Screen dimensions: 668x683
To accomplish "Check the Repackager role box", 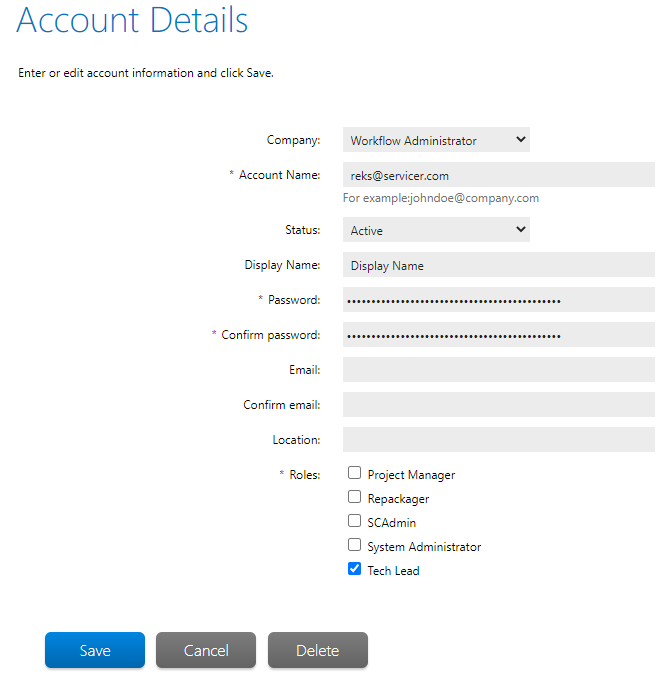I will tap(354, 497).
